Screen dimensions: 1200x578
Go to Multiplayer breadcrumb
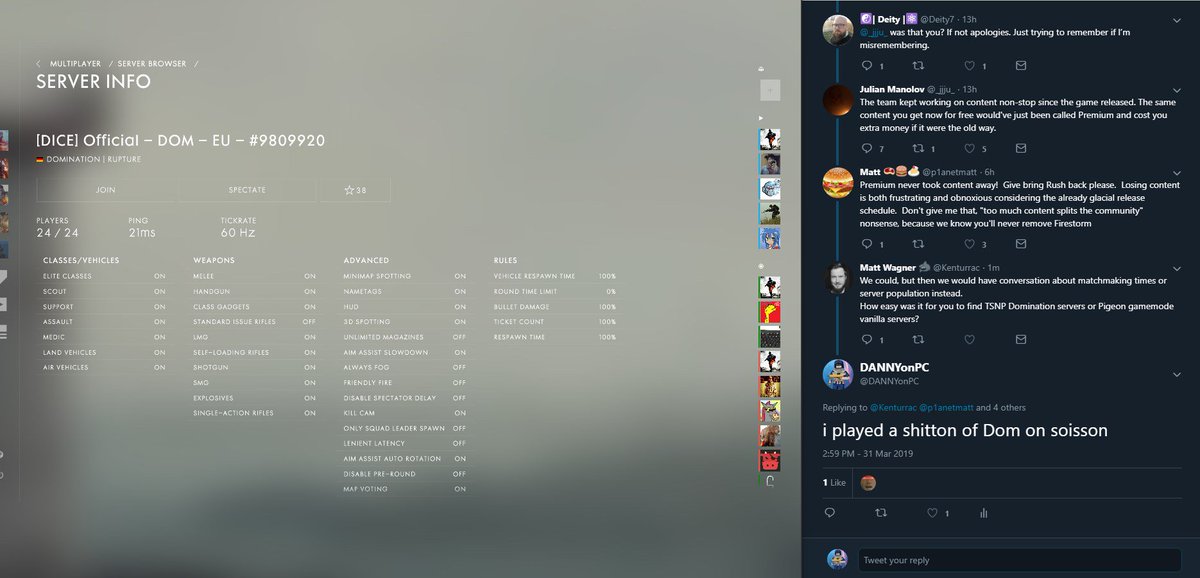point(76,64)
